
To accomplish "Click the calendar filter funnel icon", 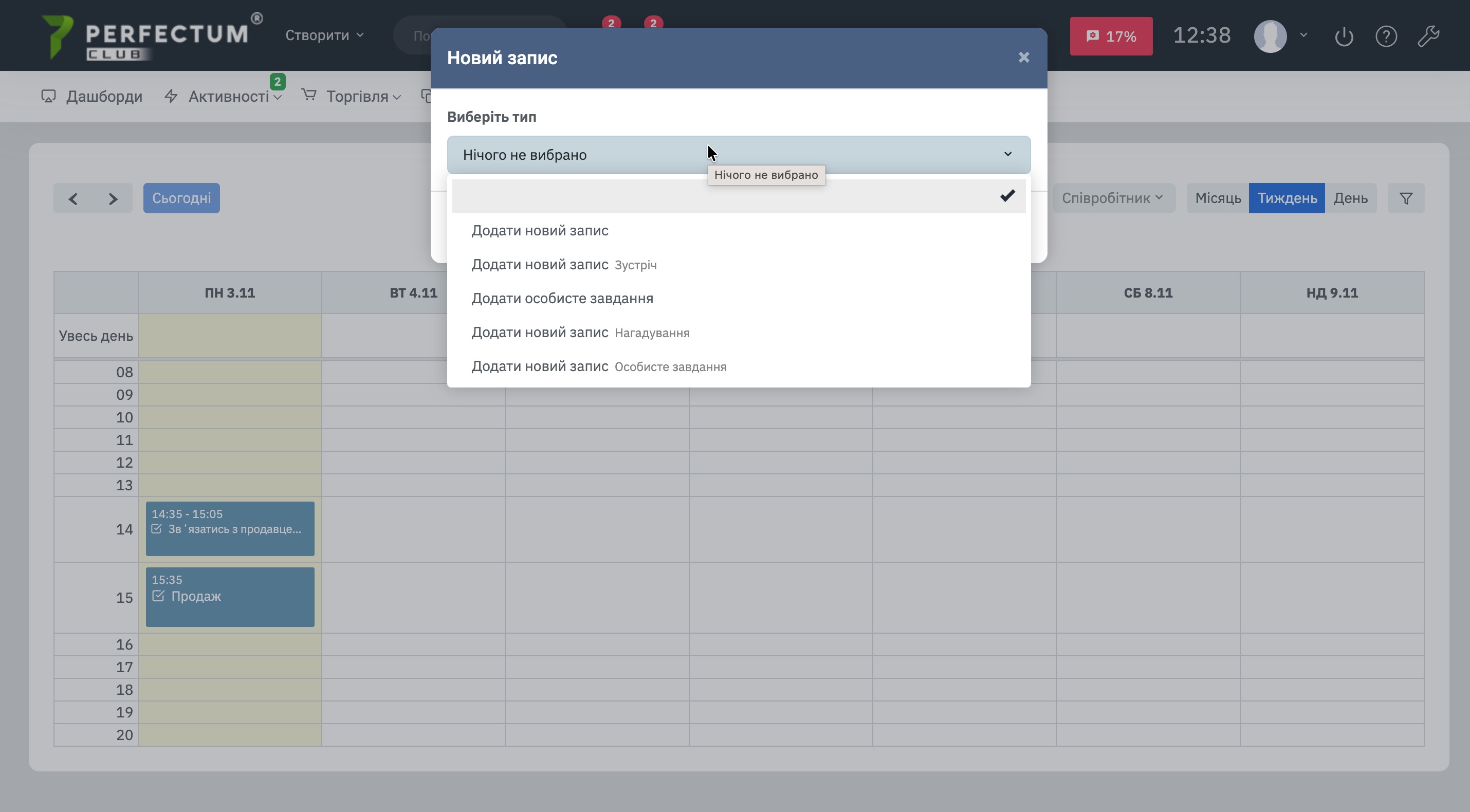I will click(x=1406, y=198).
